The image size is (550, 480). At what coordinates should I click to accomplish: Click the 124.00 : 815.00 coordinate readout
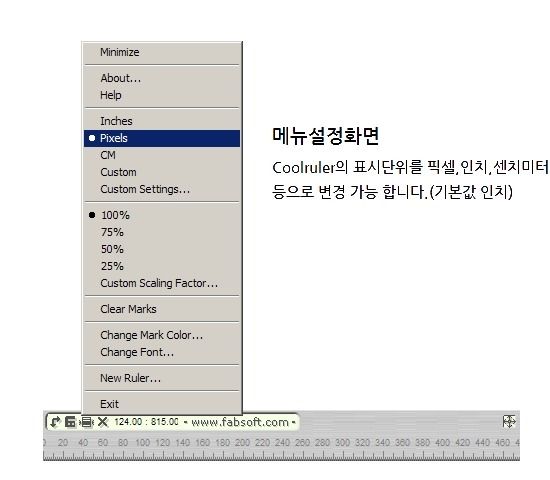tap(146, 421)
